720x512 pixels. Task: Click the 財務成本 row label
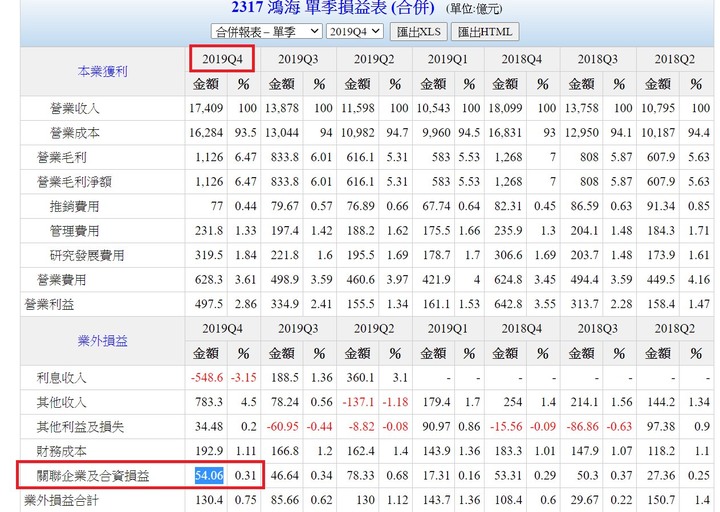click(62, 451)
